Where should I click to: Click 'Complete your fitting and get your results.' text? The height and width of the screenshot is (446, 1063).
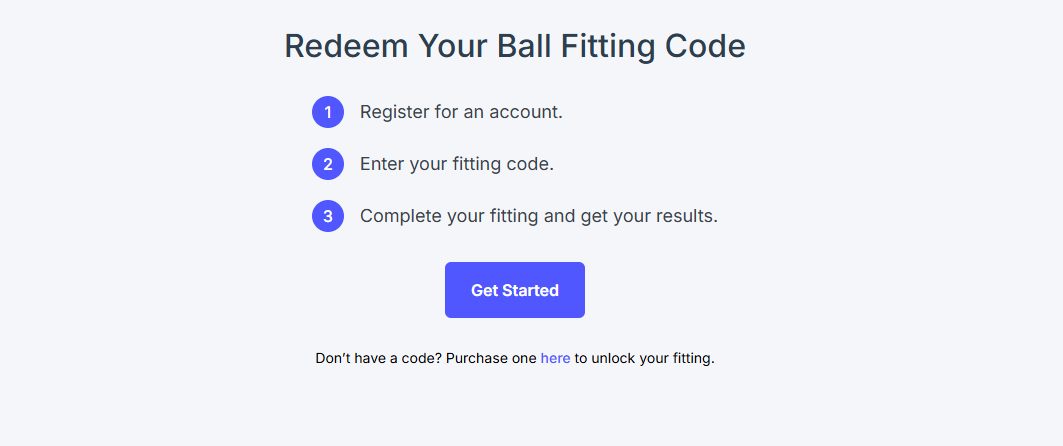pyautogui.click(x=539, y=216)
